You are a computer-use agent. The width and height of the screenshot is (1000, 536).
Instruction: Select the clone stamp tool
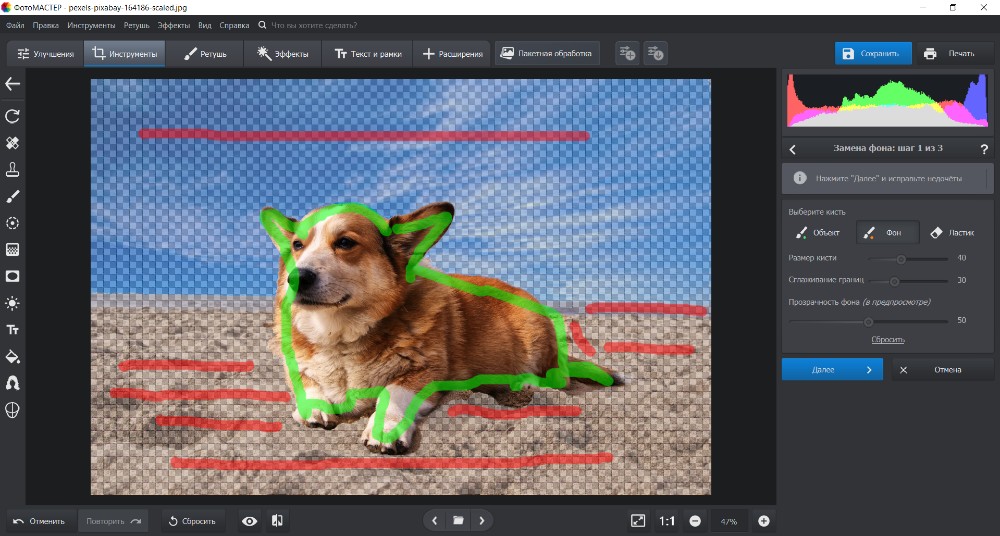point(13,169)
